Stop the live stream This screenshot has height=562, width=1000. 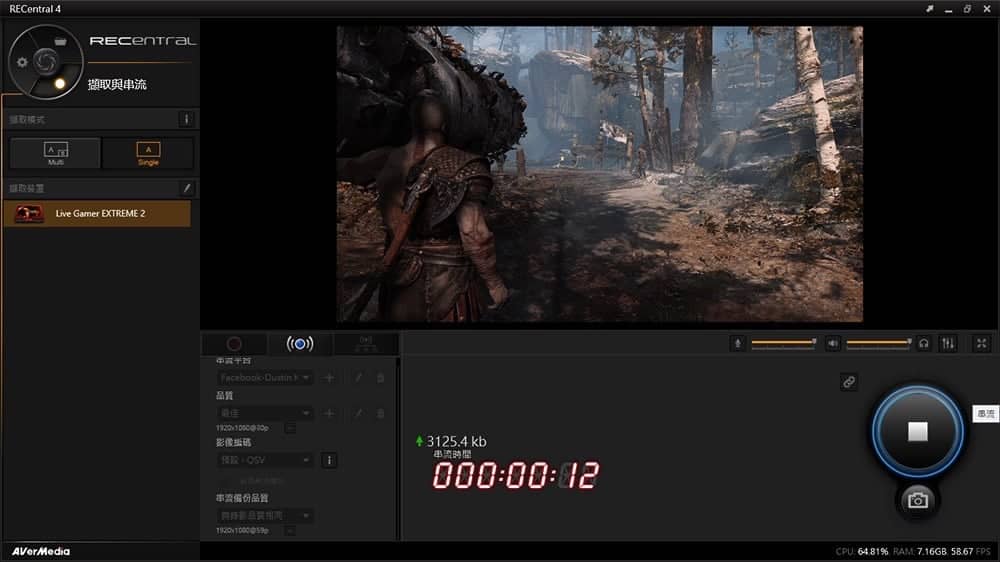click(x=918, y=431)
